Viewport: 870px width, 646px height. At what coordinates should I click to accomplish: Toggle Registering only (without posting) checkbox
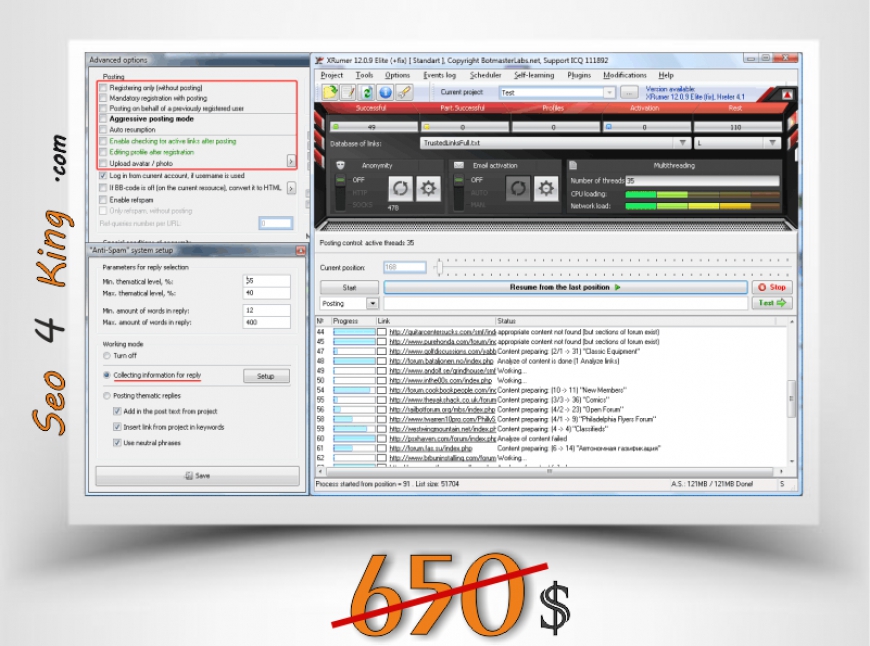point(103,88)
